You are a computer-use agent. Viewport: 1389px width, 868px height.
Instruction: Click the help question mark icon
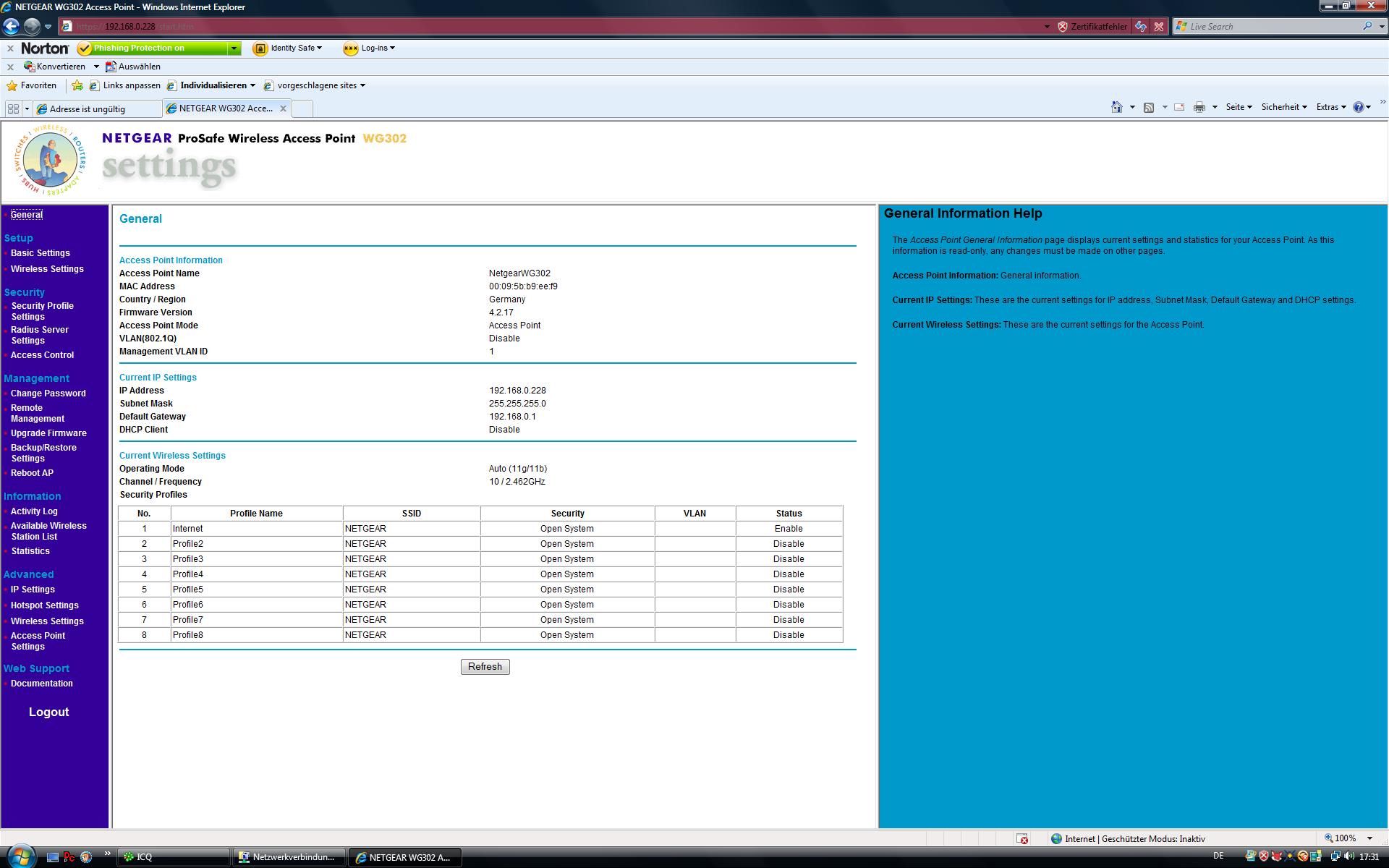(x=1358, y=107)
